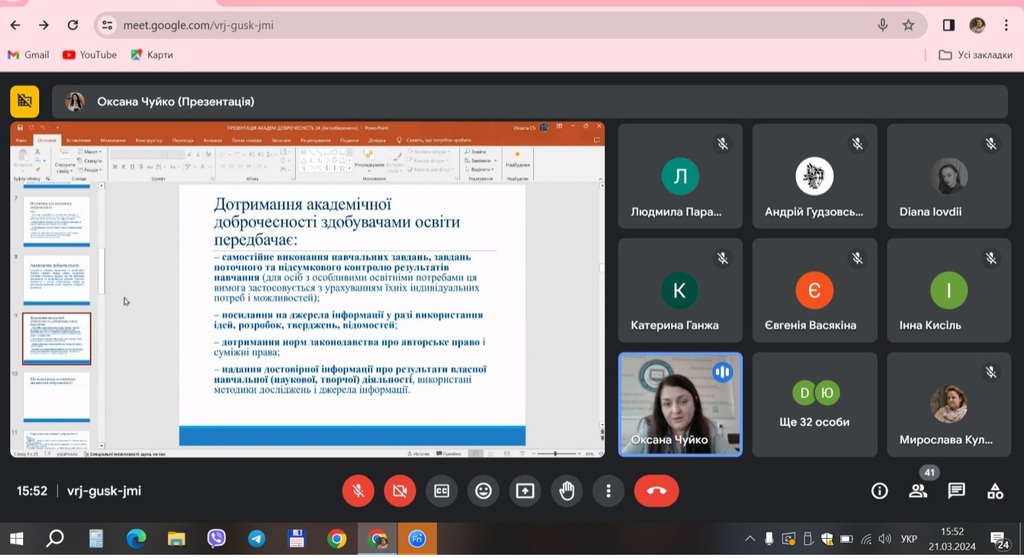Turn on the camera

click(x=400, y=490)
